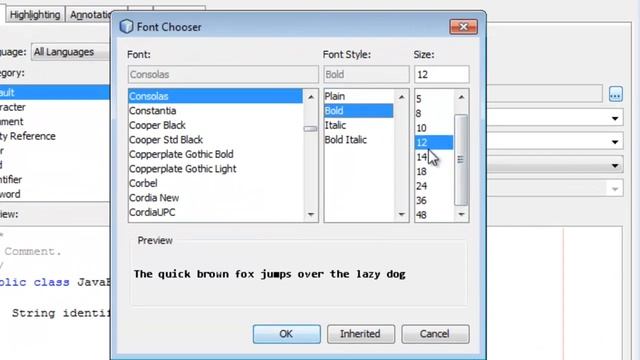Image resolution: width=640 pixels, height=360 pixels.
Task: Choose Bold font style in list
Action: coord(359,111)
